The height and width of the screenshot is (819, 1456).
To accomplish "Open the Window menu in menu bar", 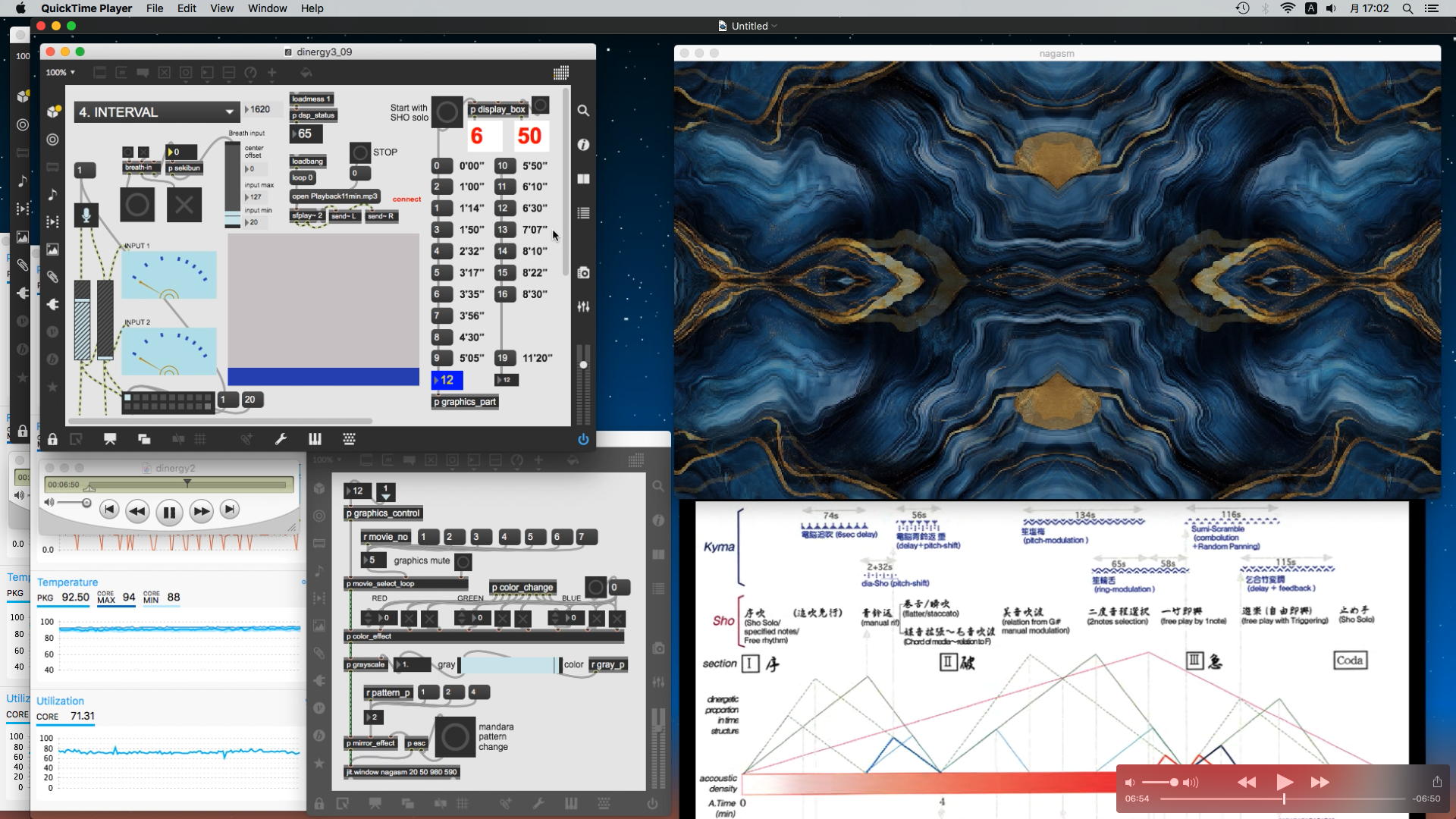I will click(267, 8).
